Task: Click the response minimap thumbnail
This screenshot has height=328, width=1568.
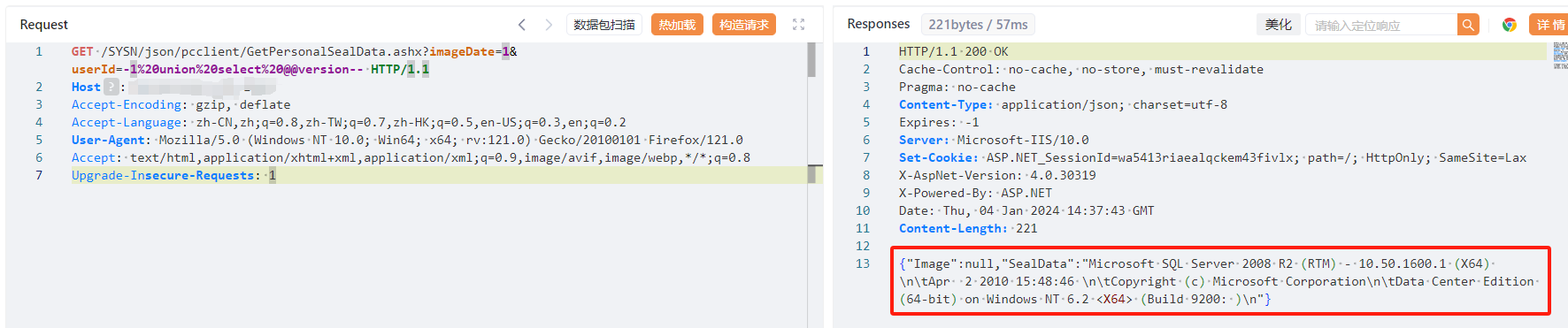Action: click(x=1560, y=56)
